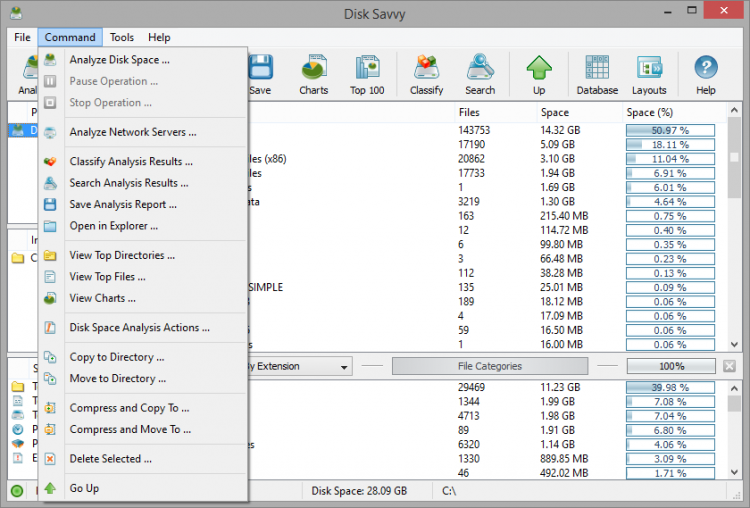Click the pie chart icon beside View Charts
Image resolution: width=750 pixels, height=508 pixels.
pyautogui.click(x=50, y=298)
